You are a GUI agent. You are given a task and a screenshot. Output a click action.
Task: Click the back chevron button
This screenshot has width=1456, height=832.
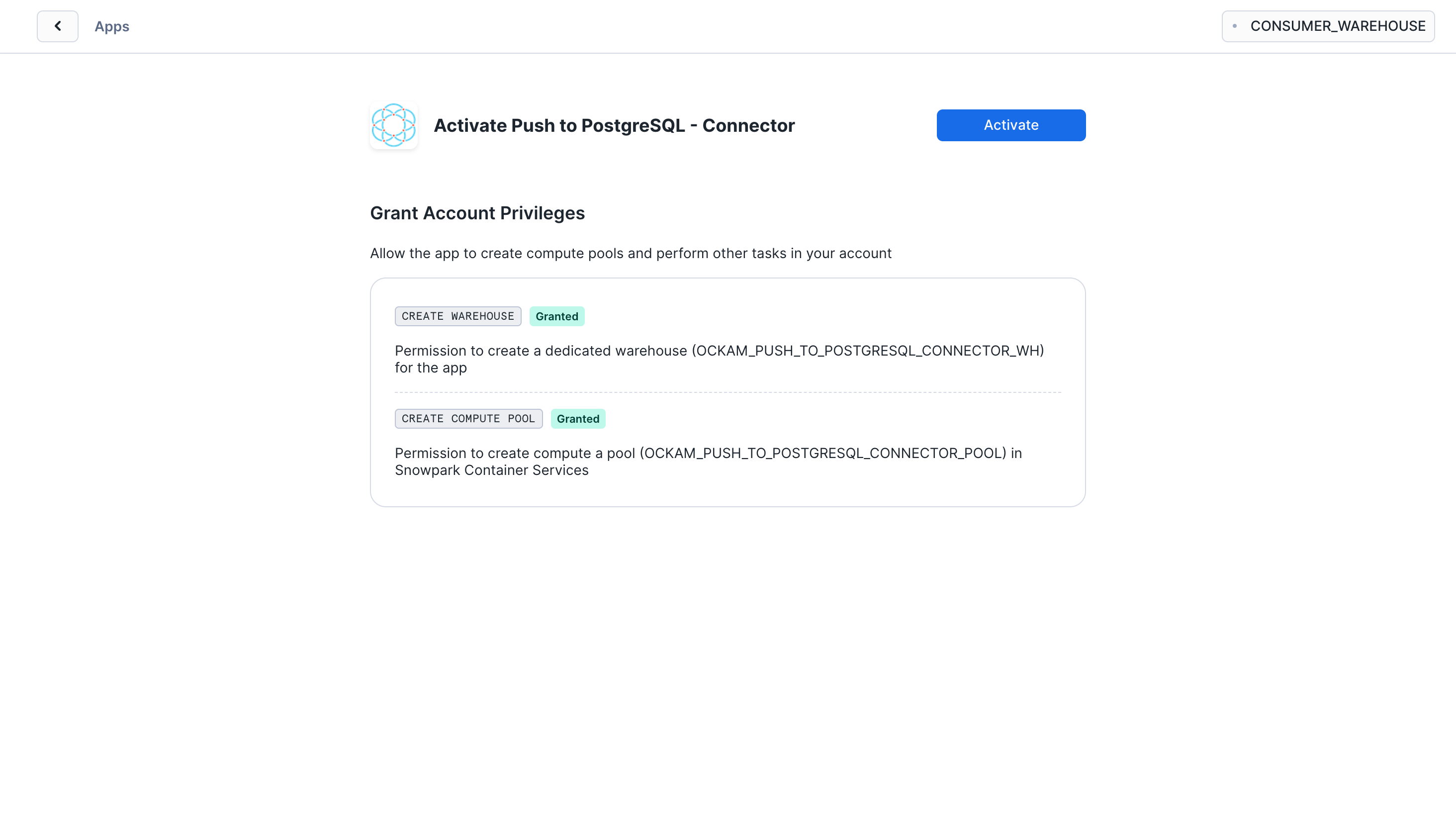pyautogui.click(x=58, y=26)
